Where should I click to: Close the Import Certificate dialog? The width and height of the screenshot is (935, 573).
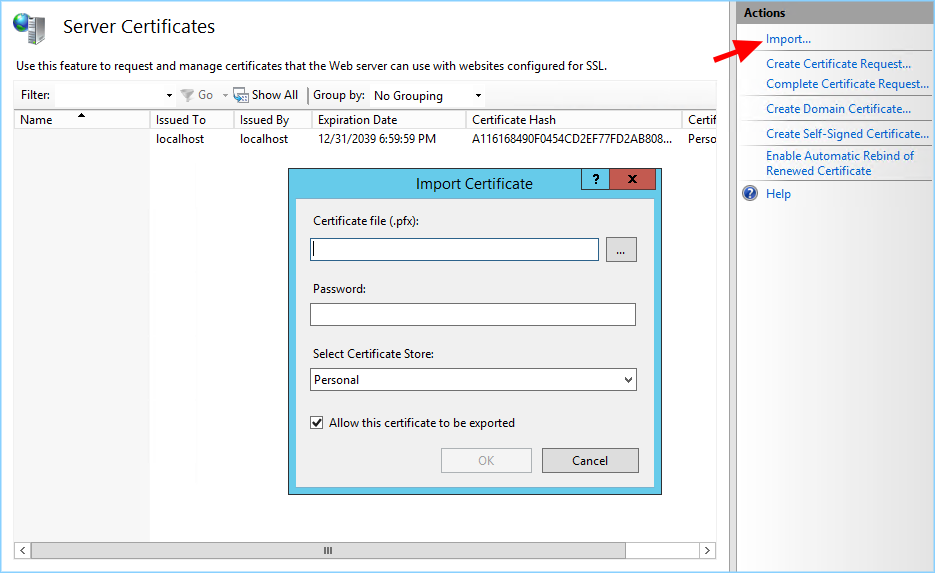[x=633, y=179]
